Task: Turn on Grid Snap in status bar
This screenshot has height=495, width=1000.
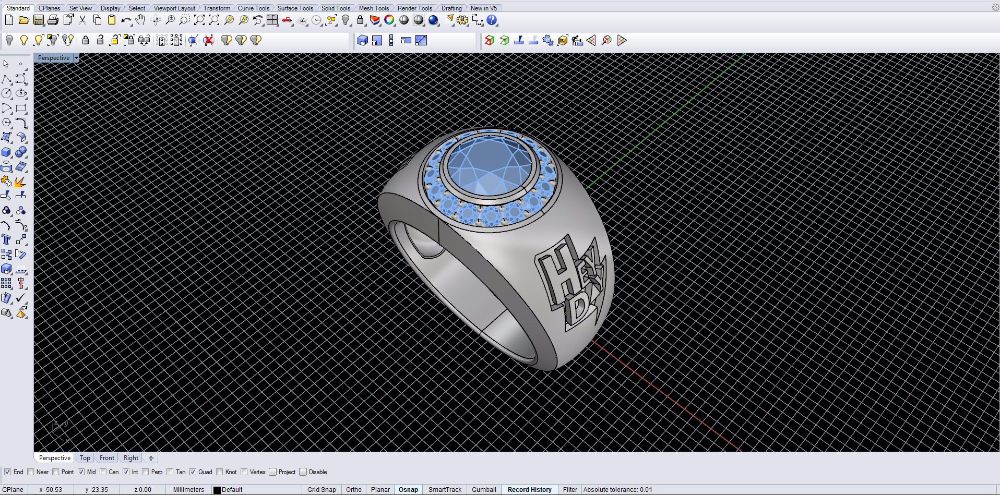Action: (x=321, y=489)
